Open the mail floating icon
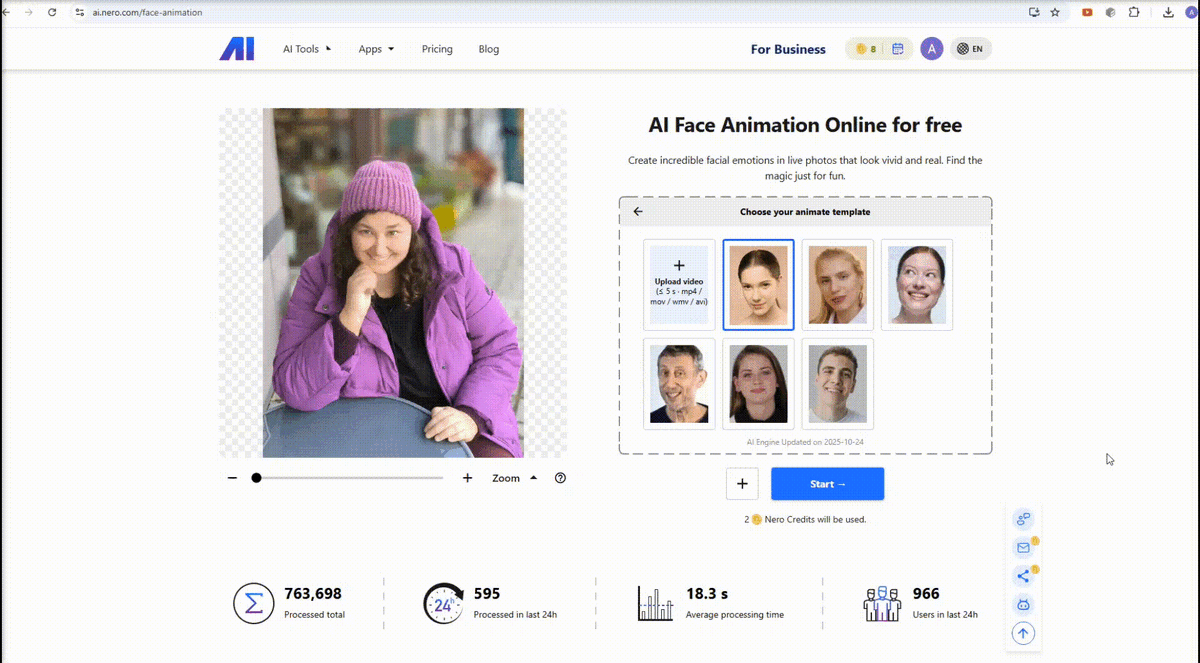This screenshot has width=1200, height=663. pos(1023,547)
